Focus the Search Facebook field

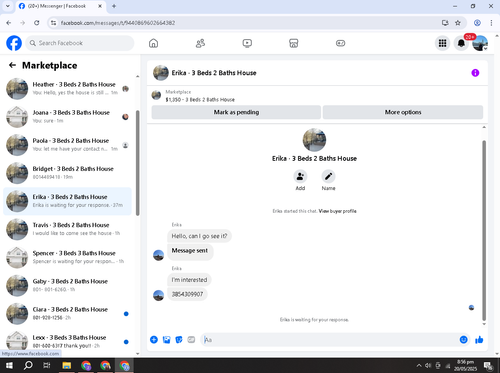(x=80, y=43)
